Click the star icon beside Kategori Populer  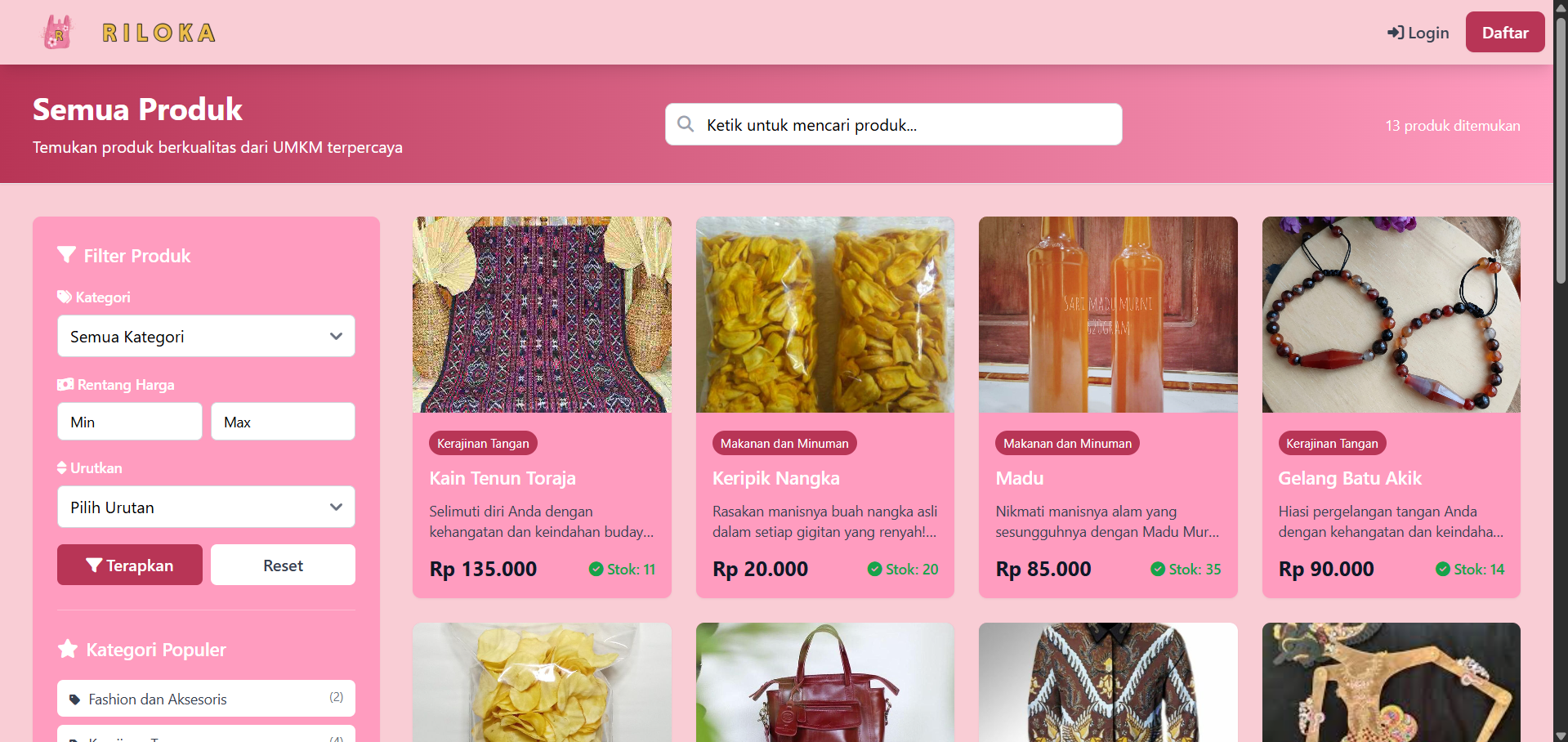68,649
